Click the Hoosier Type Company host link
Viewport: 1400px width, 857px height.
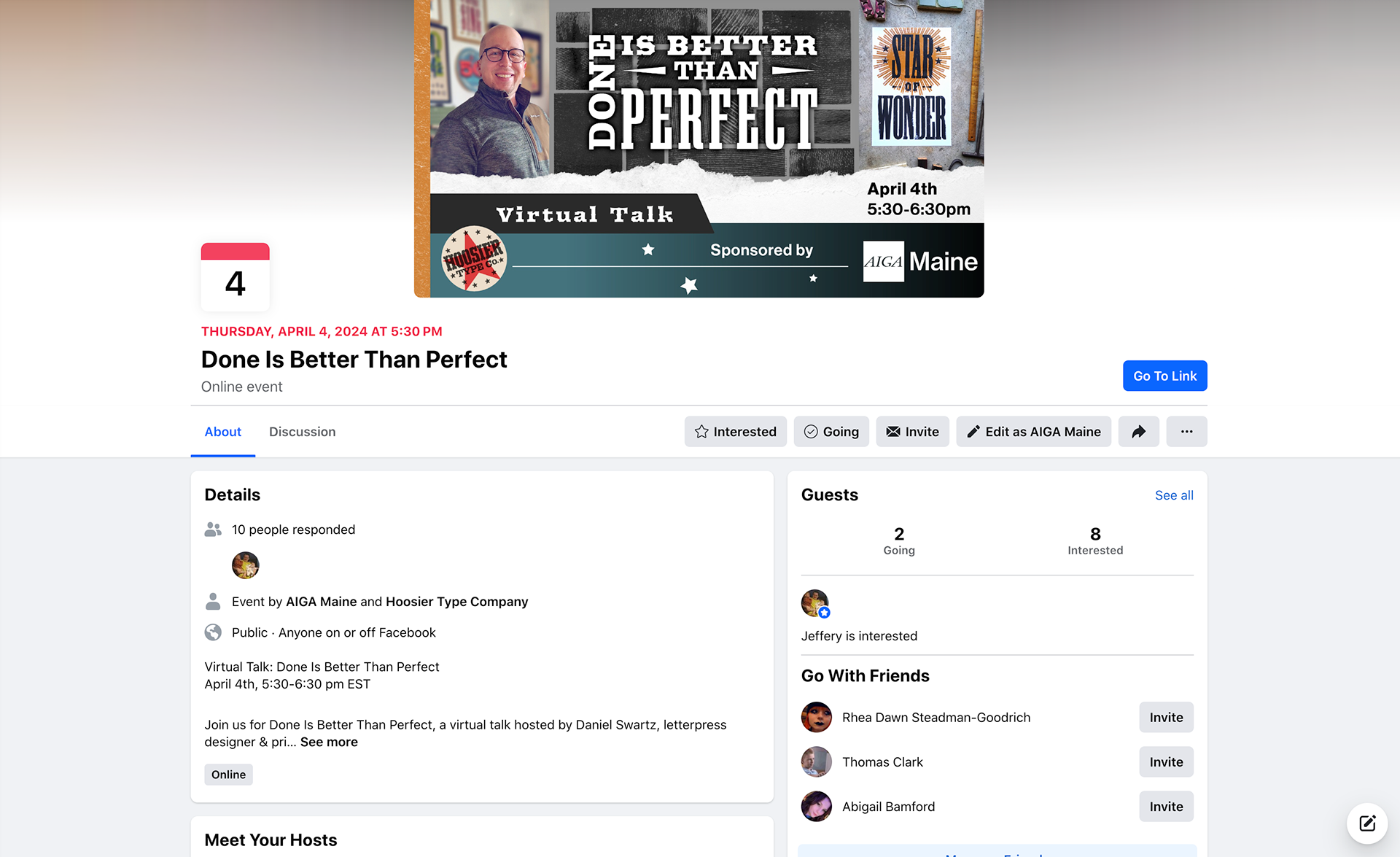pyautogui.click(x=456, y=602)
